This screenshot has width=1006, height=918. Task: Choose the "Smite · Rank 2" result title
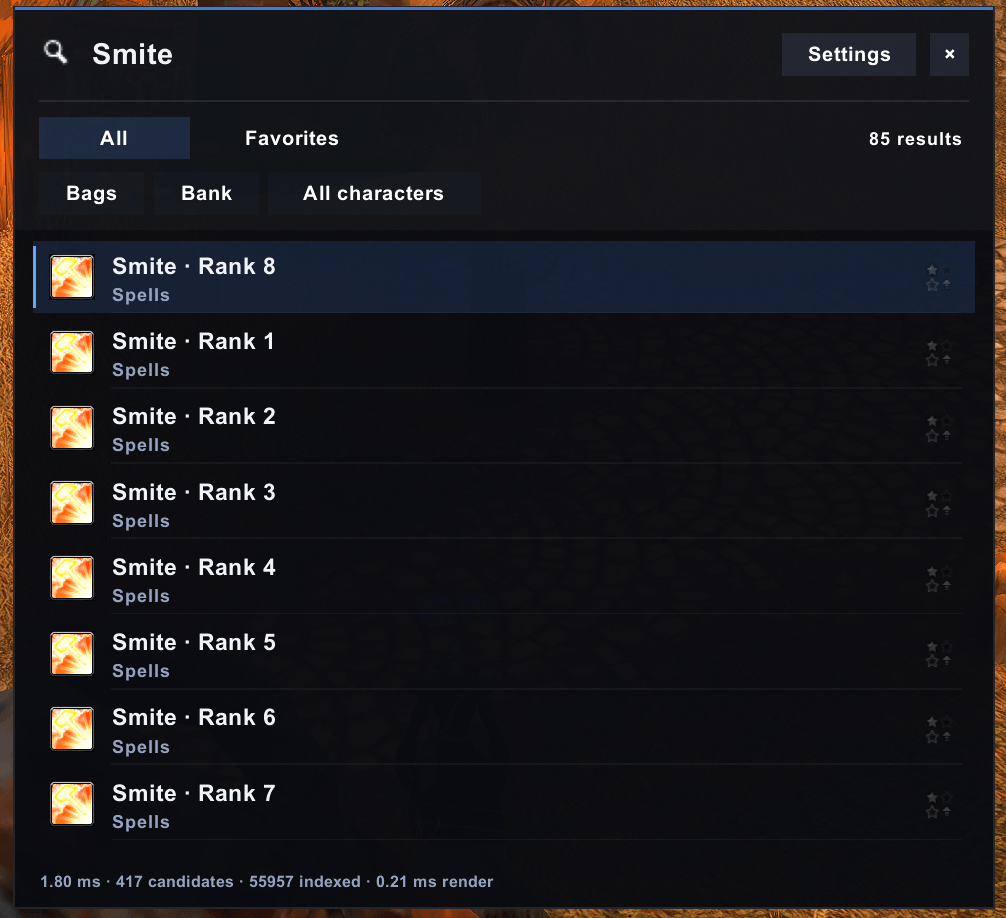(x=194, y=416)
